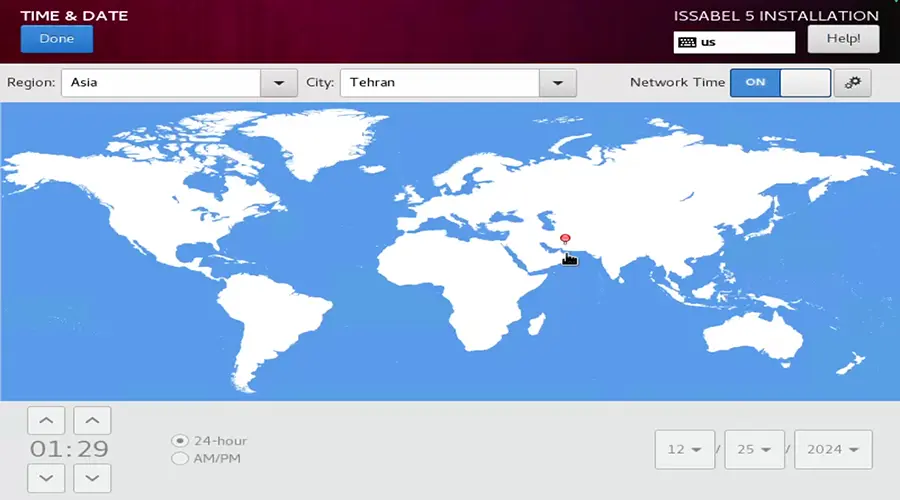Viewport: 900px width, 500px height.
Task: Click the Network Time label
Action: [677, 83]
